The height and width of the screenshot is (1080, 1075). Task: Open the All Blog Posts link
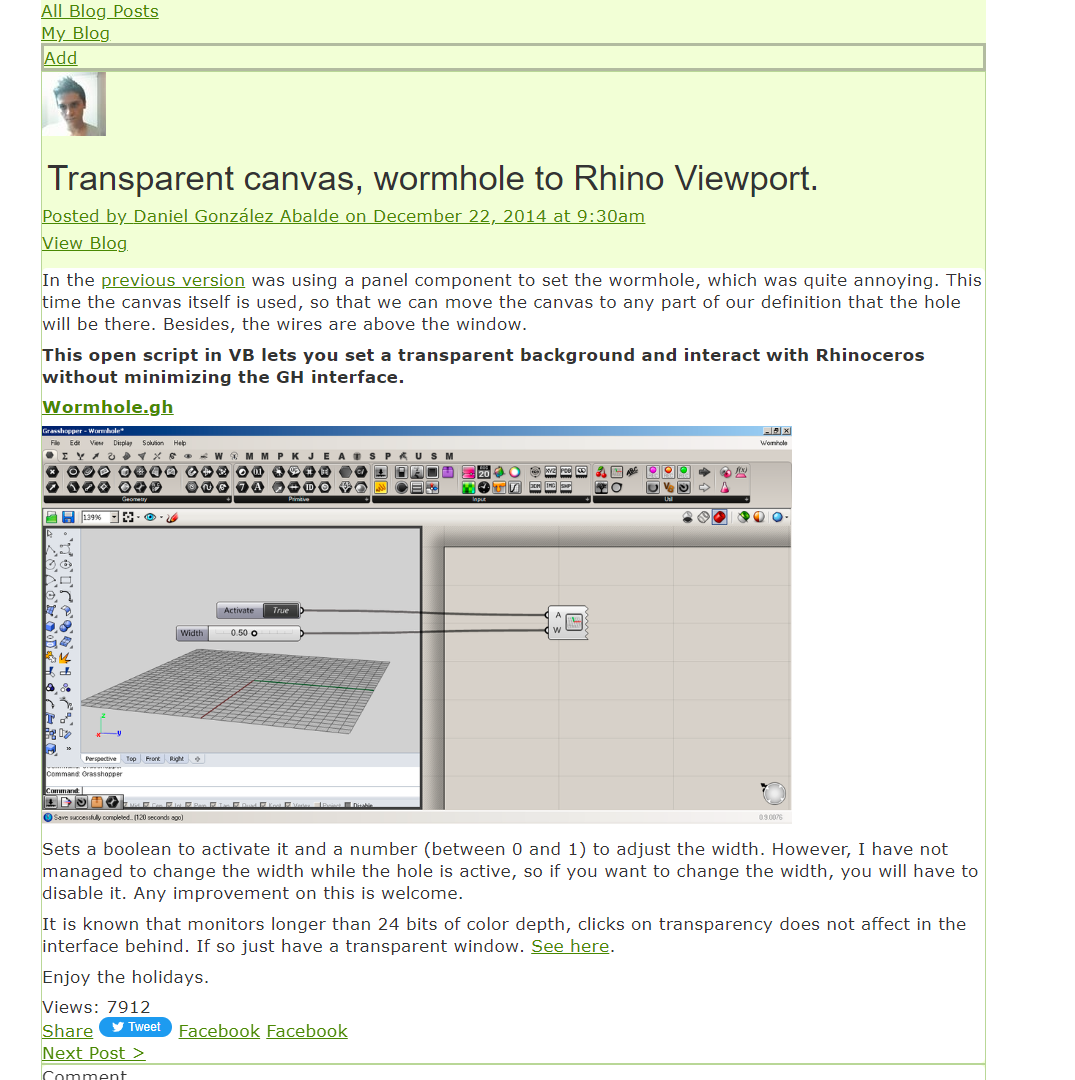[100, 11]
